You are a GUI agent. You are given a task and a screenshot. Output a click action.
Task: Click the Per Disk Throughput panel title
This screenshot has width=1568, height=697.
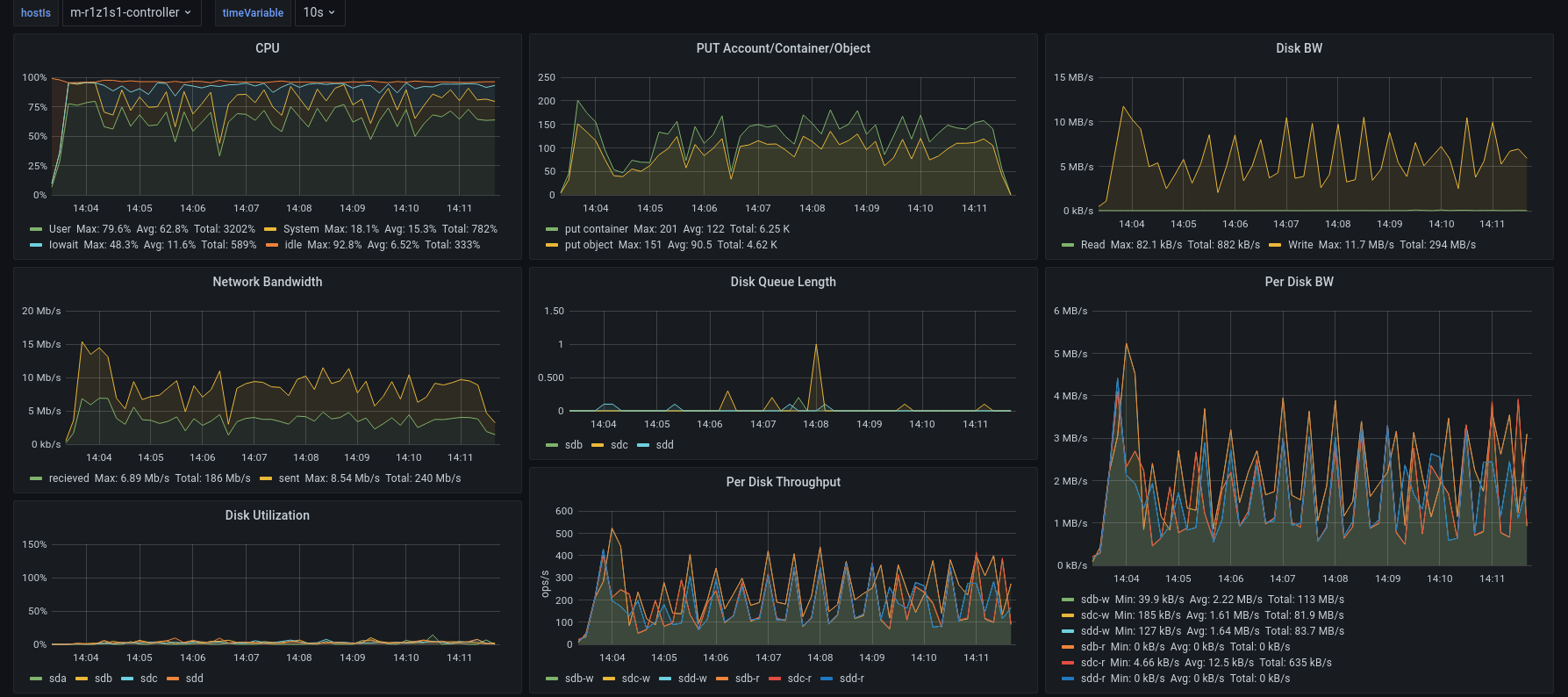click(x=783, y=482)
